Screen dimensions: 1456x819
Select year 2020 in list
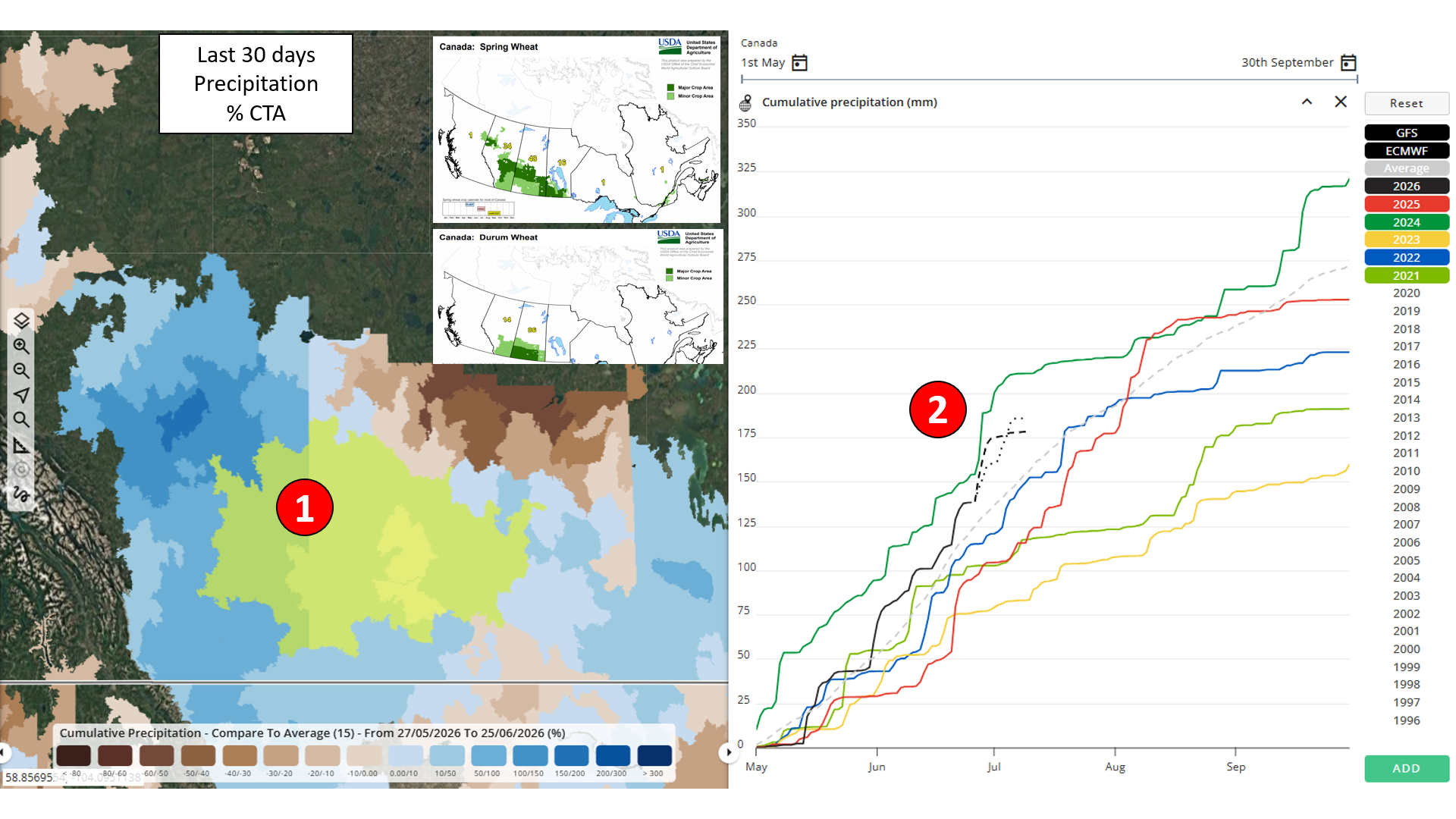pyautogui.click(x=1407, y=293)
